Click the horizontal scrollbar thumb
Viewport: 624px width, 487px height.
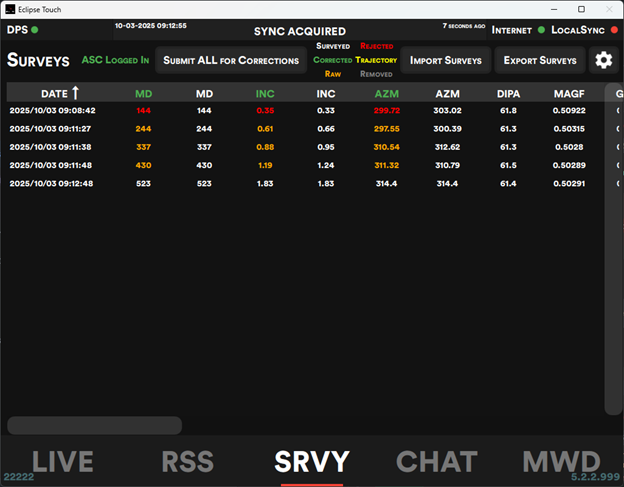(95, 425)
